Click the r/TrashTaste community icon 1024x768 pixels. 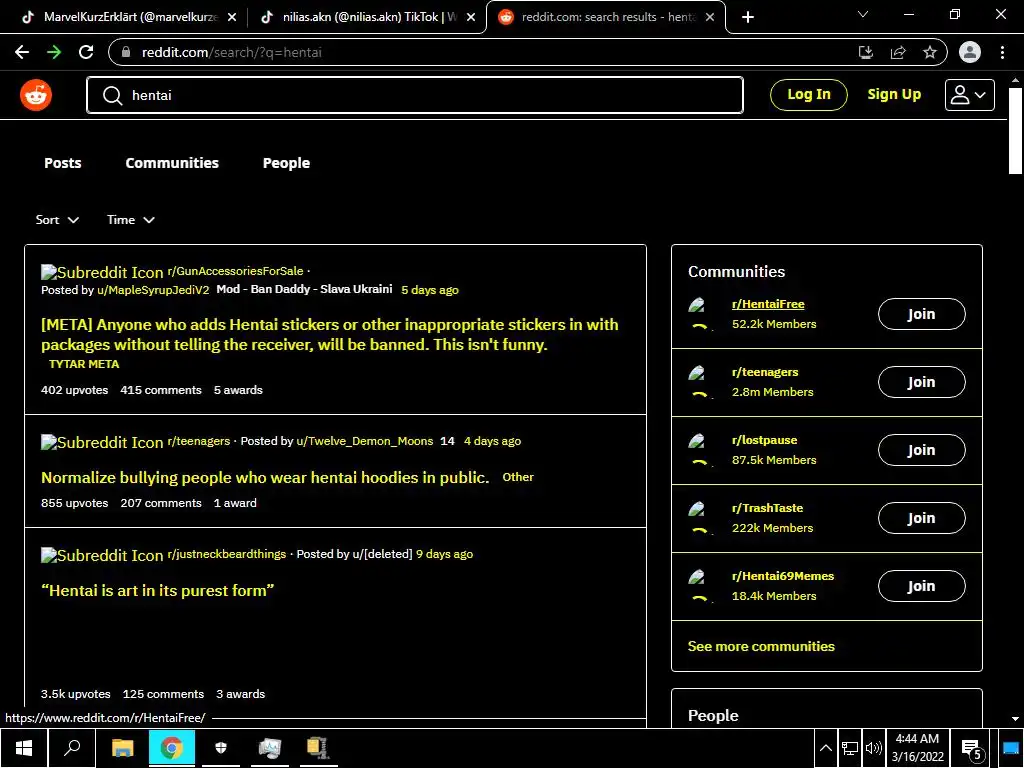[699, 518]
